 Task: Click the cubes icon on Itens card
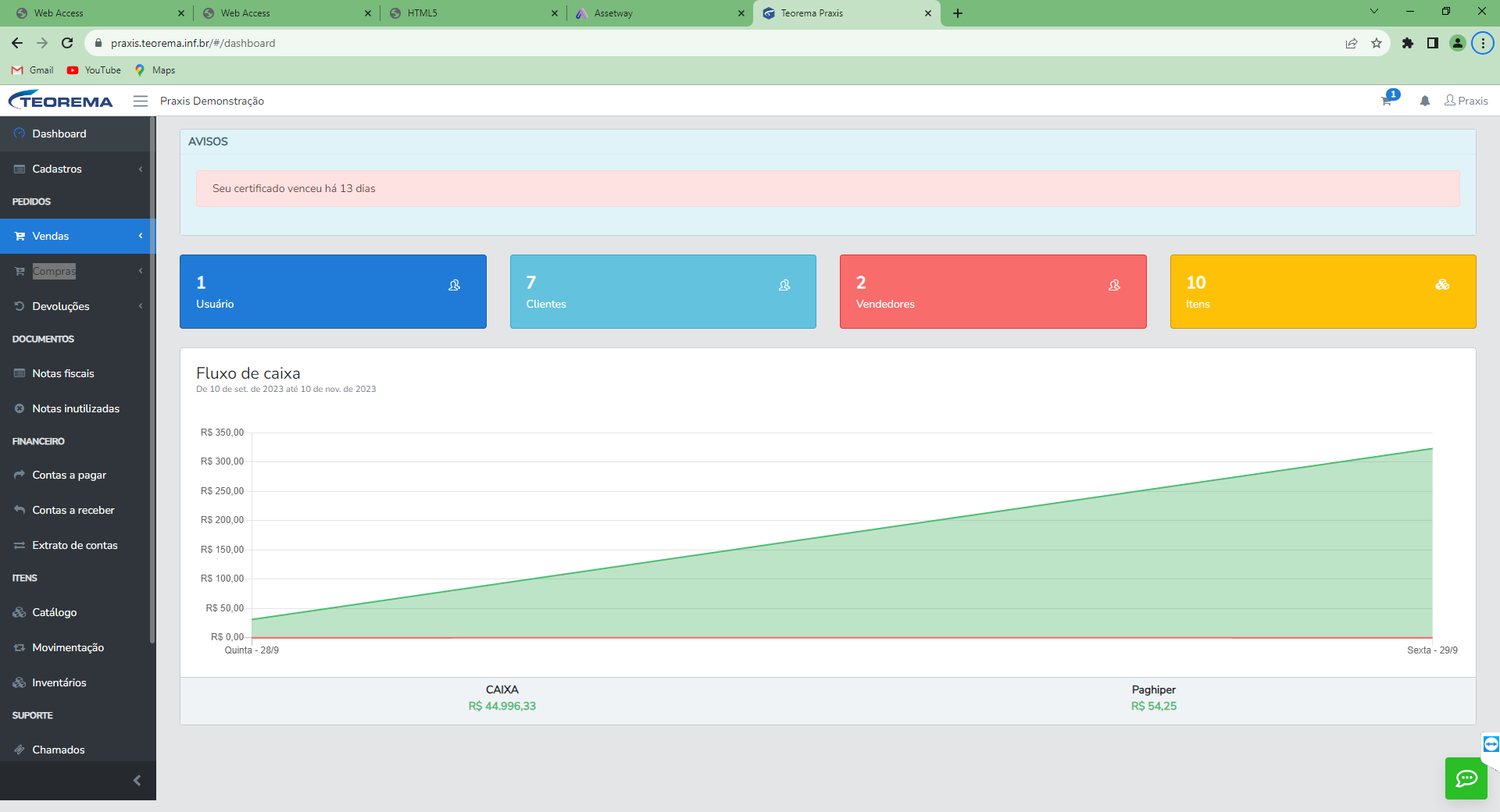click(x=1442, y=285)
